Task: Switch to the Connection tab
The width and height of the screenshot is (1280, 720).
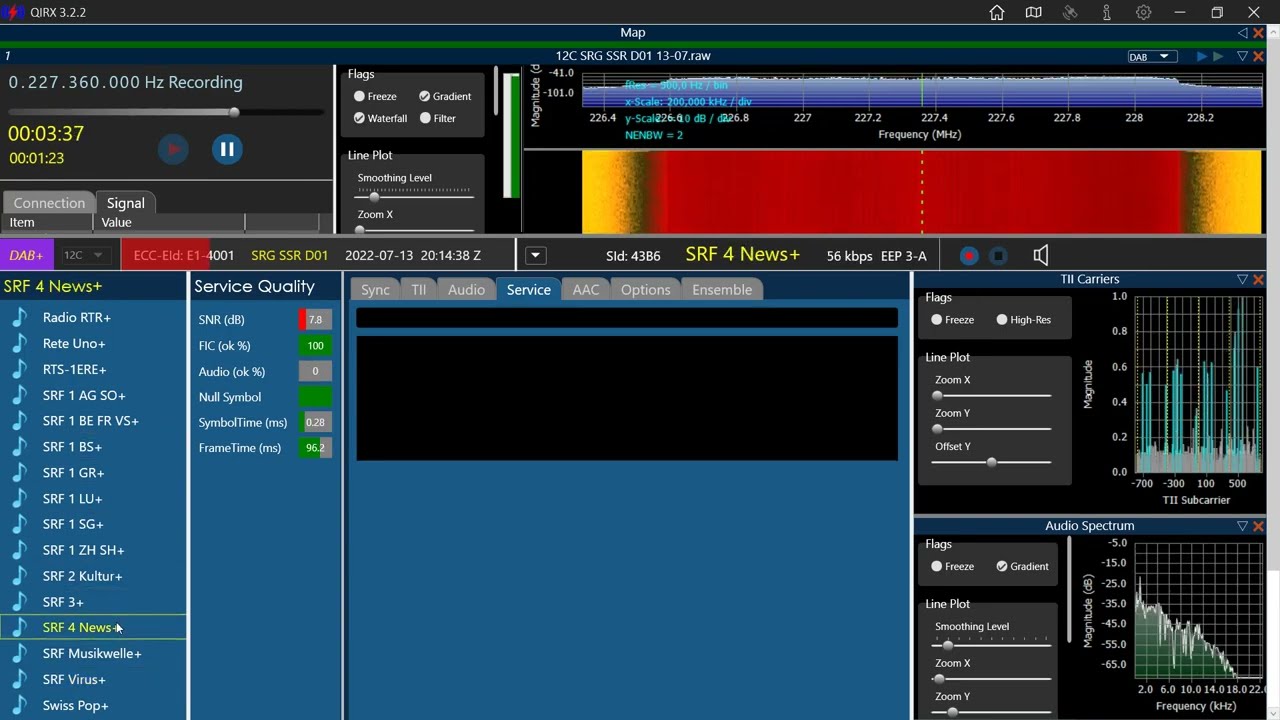Action: (x=49, y=203)
